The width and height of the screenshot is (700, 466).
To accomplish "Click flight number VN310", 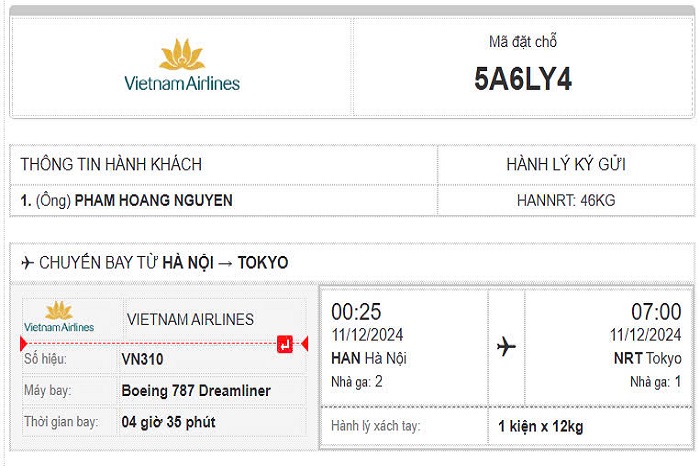I will [142, 359].
